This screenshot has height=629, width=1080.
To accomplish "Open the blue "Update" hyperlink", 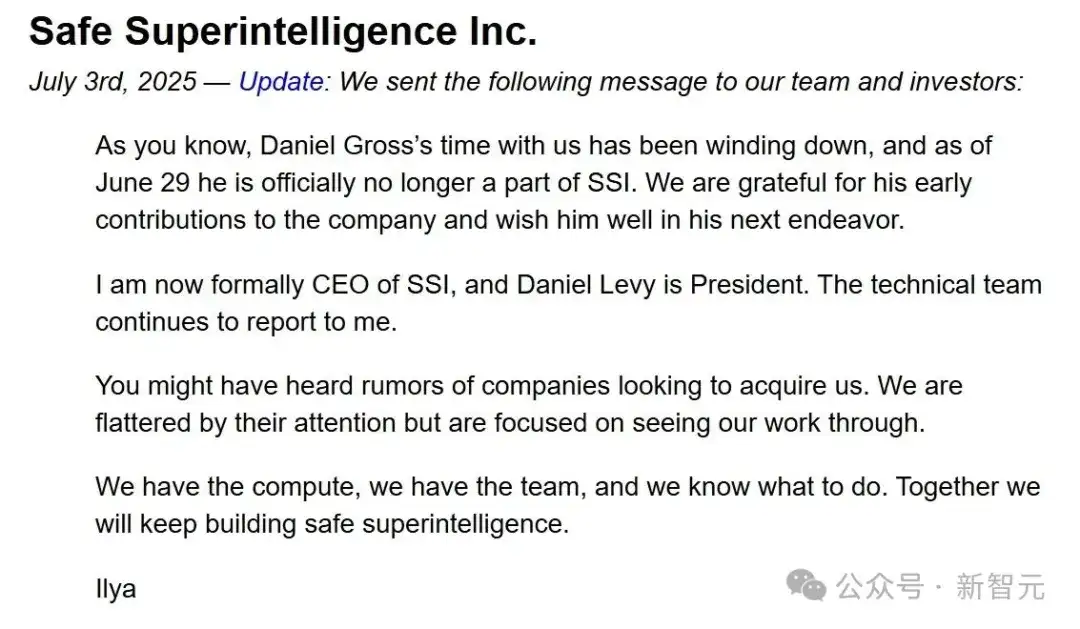I will click(x=281, y=82).
